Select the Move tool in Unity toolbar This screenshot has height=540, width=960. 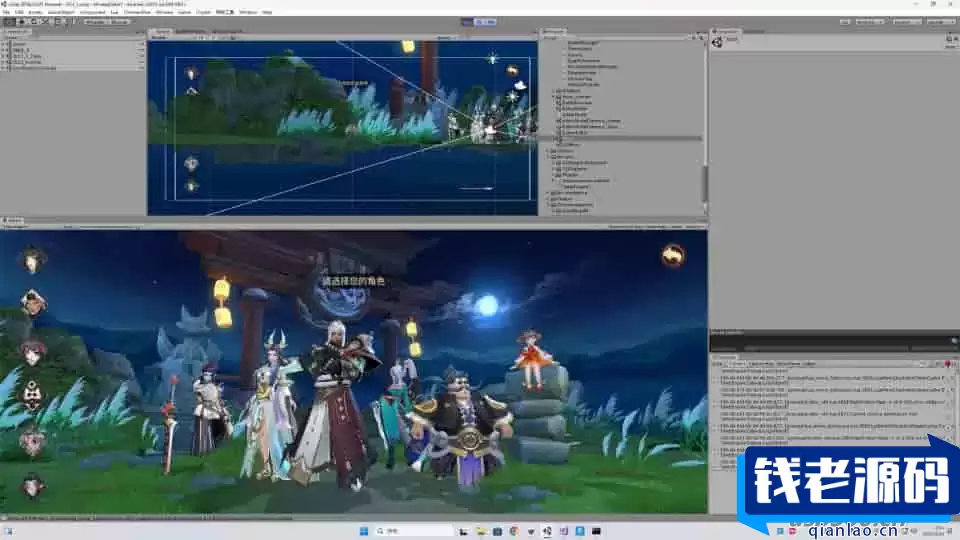21,21
